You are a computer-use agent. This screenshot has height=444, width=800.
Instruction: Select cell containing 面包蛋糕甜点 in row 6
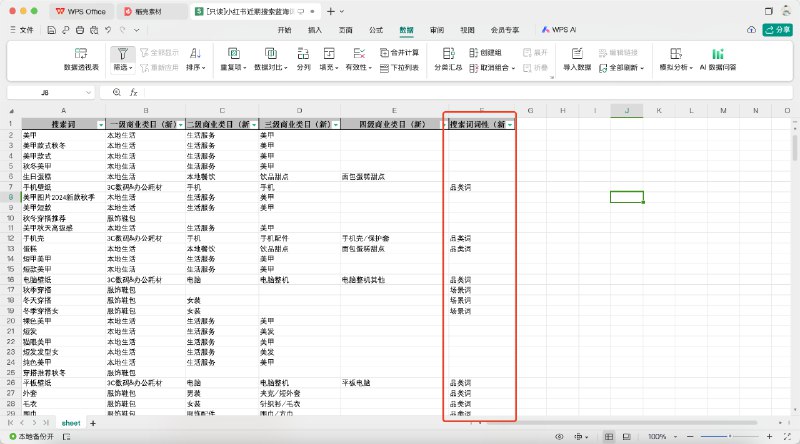point(393,177)
